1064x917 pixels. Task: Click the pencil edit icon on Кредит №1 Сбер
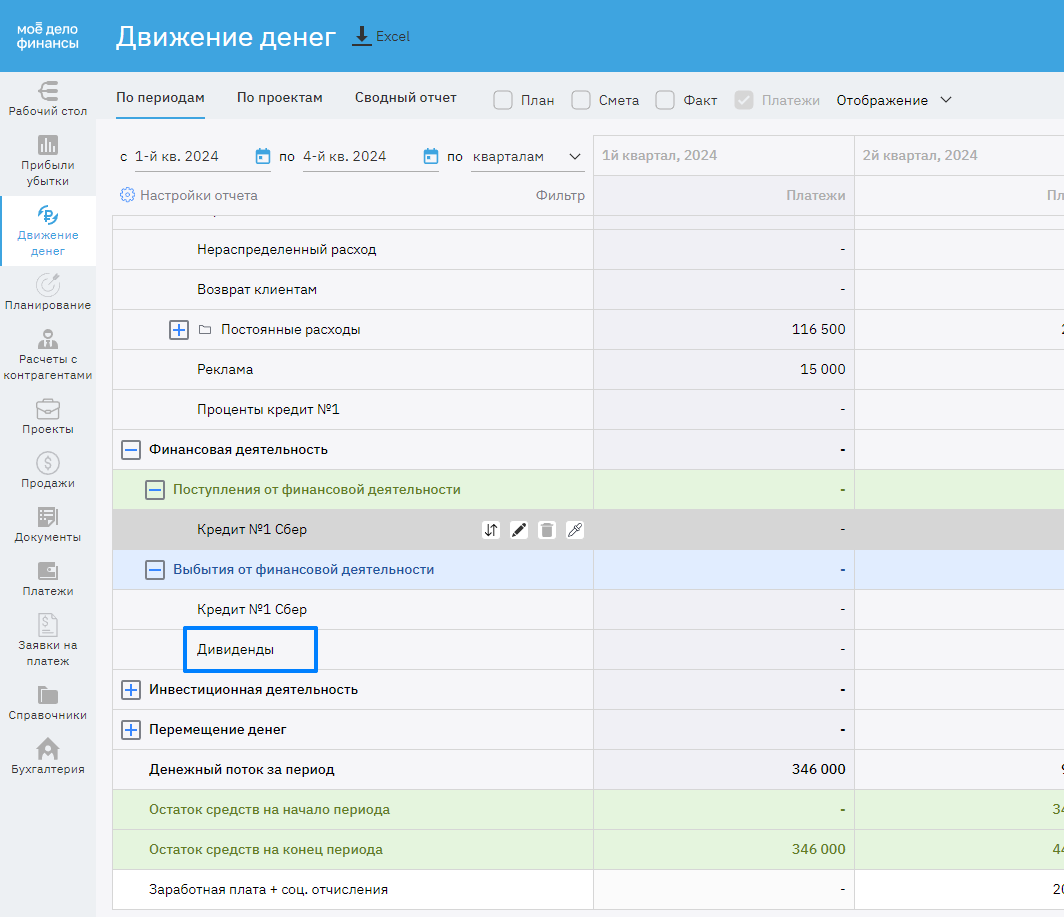(519, 530)
